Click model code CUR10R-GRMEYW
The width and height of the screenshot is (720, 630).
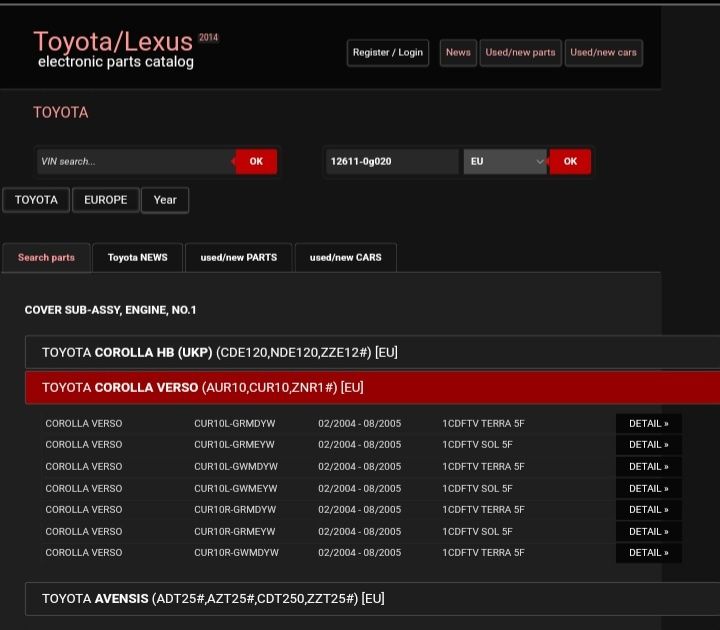[235, 531]
